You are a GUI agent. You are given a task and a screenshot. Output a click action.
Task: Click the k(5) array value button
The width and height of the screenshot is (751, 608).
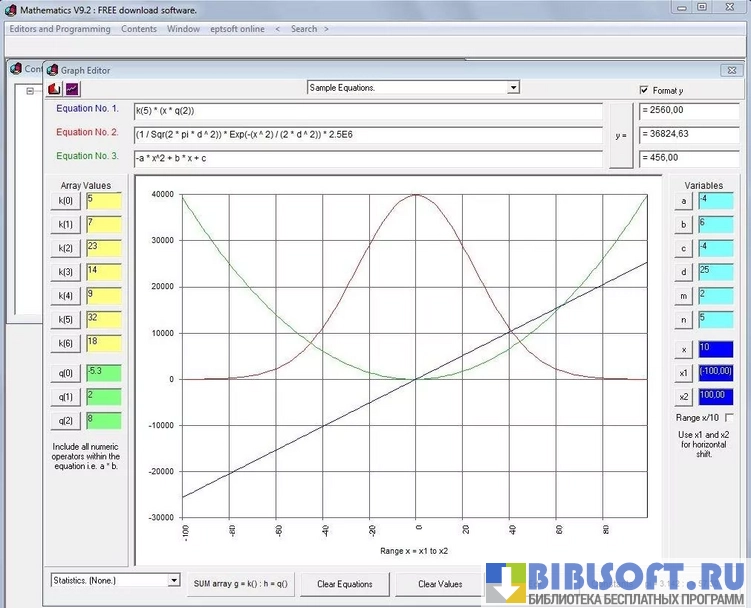[66, 320]
